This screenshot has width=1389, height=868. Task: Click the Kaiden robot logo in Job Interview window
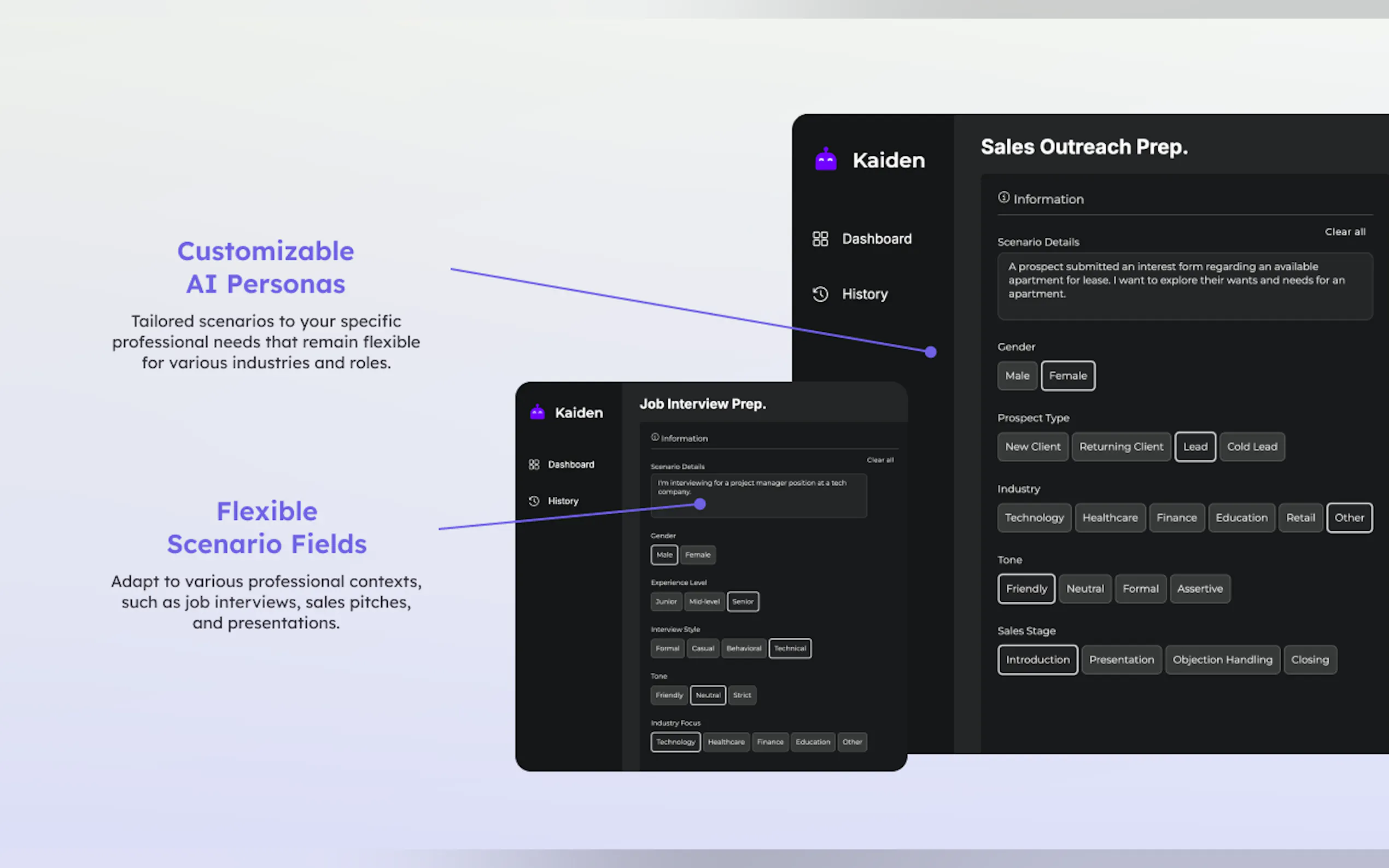point(537,412)
